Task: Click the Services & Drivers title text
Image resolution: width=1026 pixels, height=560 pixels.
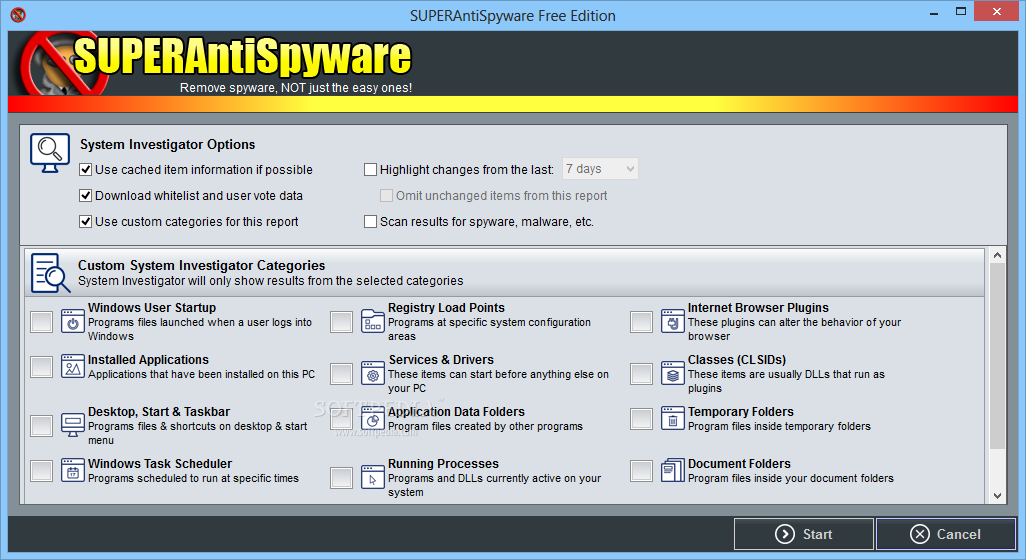Action: tap(441, 360)
